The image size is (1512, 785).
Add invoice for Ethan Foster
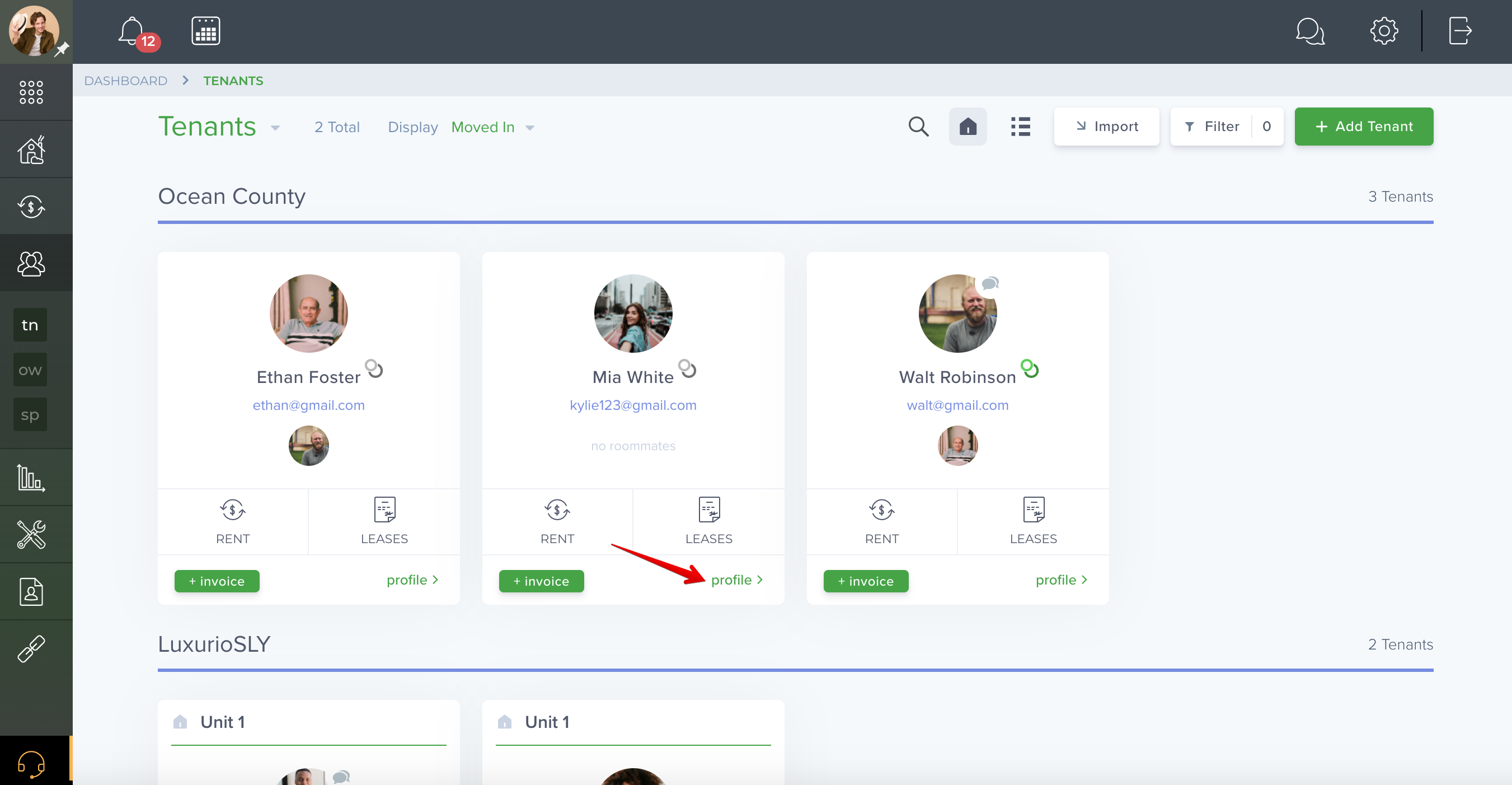tap(217, 581)
